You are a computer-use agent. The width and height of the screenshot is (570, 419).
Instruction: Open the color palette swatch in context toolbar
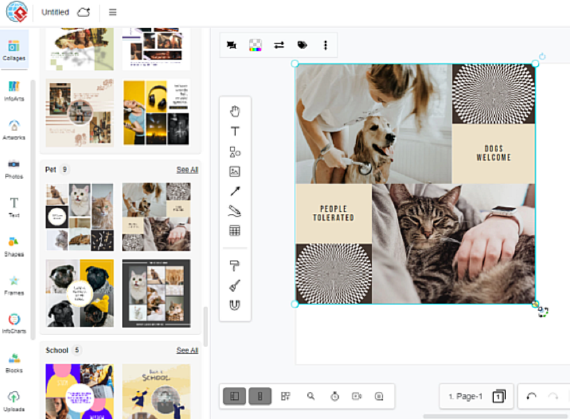pos(255,45)
